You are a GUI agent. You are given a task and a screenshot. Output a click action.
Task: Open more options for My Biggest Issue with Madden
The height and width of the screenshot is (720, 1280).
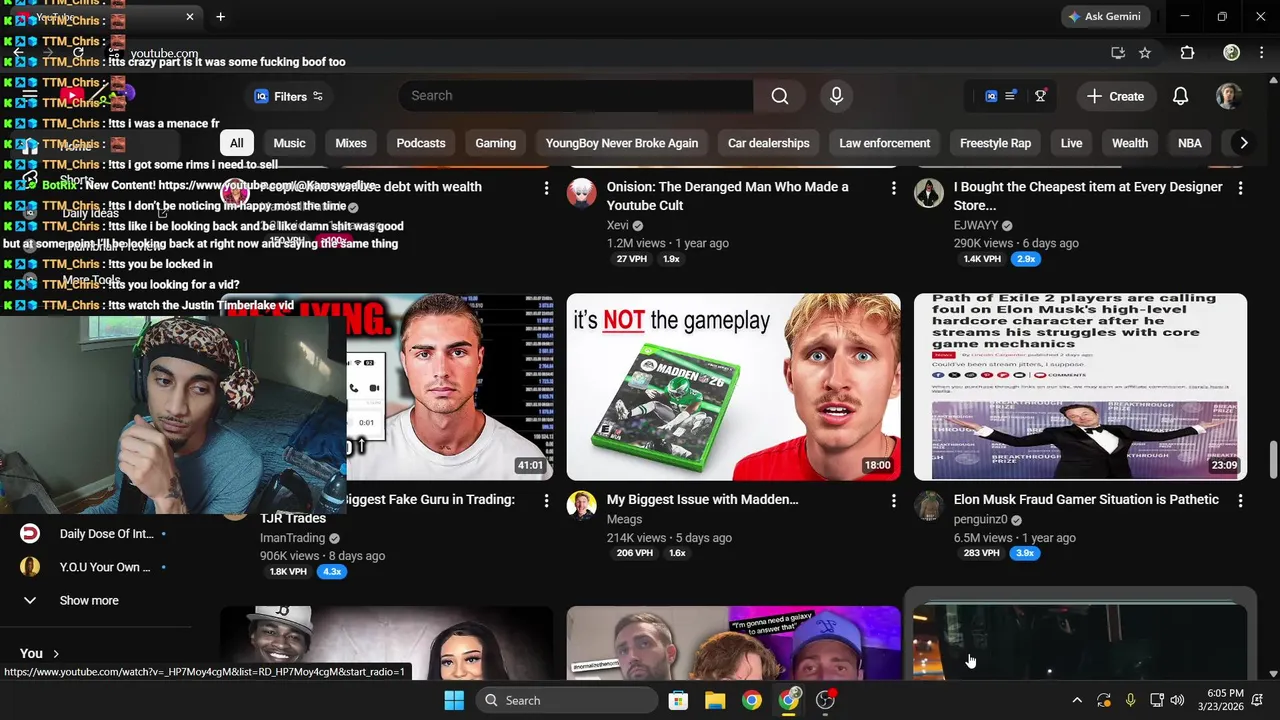point(893,500)
